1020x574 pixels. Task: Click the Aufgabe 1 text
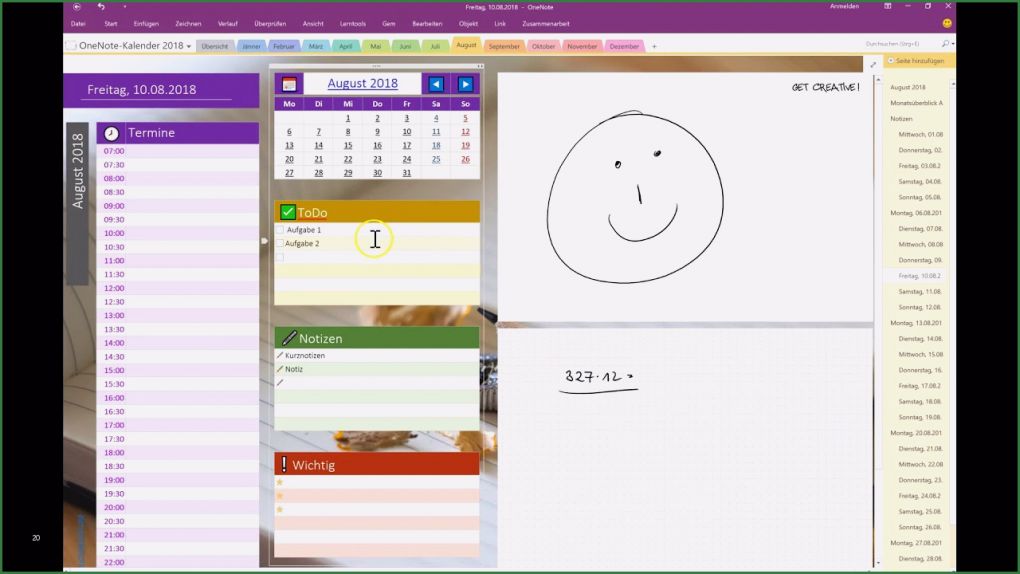tap(304, 230)
